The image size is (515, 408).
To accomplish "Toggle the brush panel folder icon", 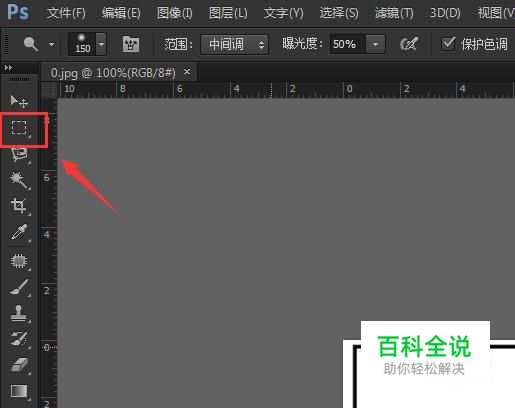I will pos(131,44).
